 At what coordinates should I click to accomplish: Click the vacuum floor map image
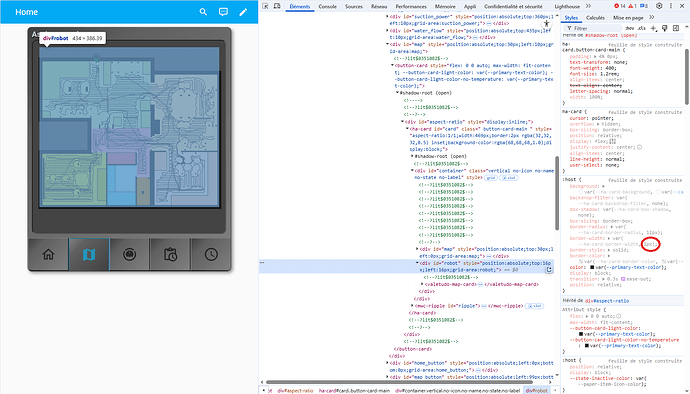pyautogui.click(x=129, y=127)
